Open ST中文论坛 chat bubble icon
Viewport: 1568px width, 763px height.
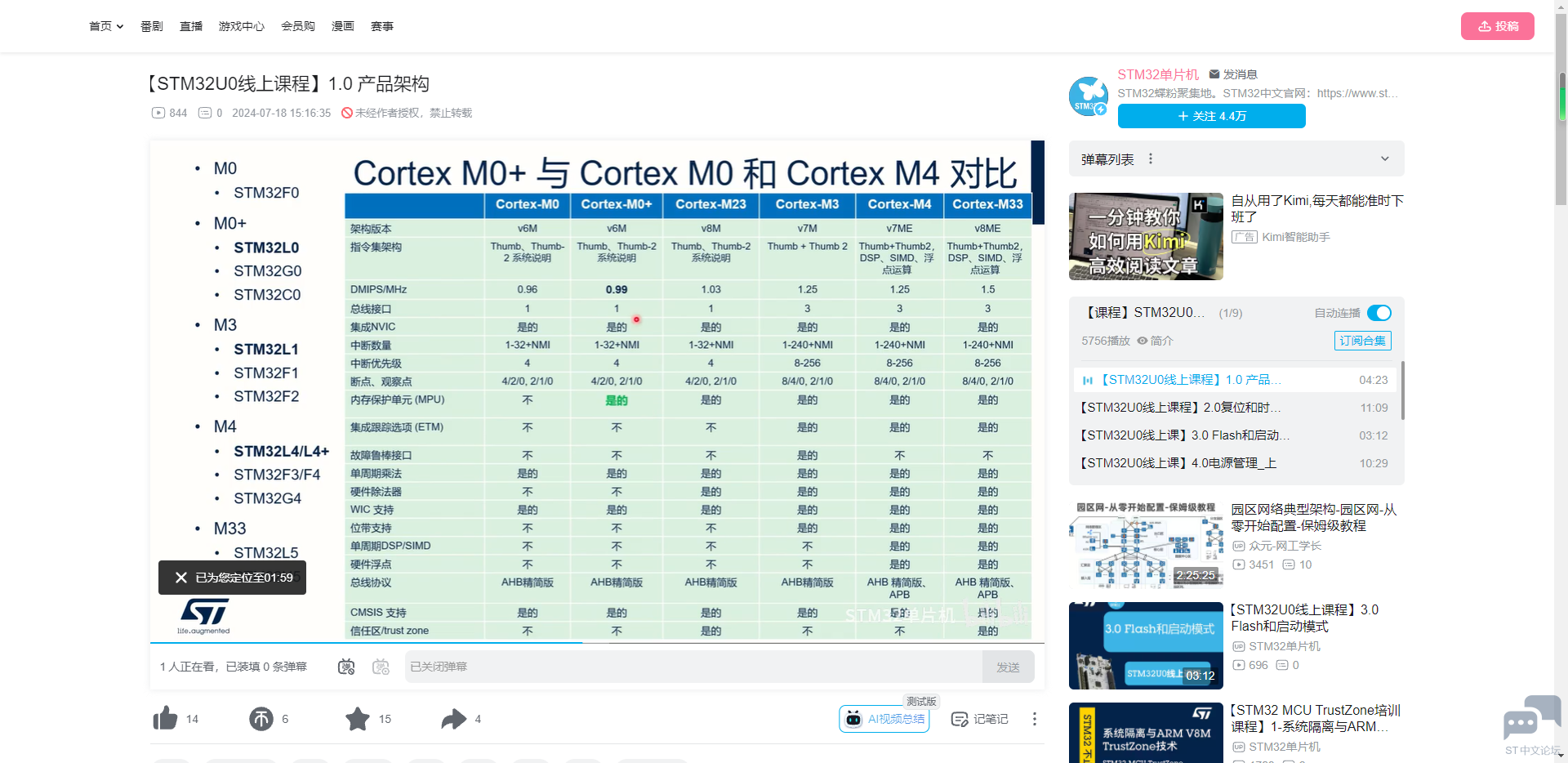(1532, 719)
